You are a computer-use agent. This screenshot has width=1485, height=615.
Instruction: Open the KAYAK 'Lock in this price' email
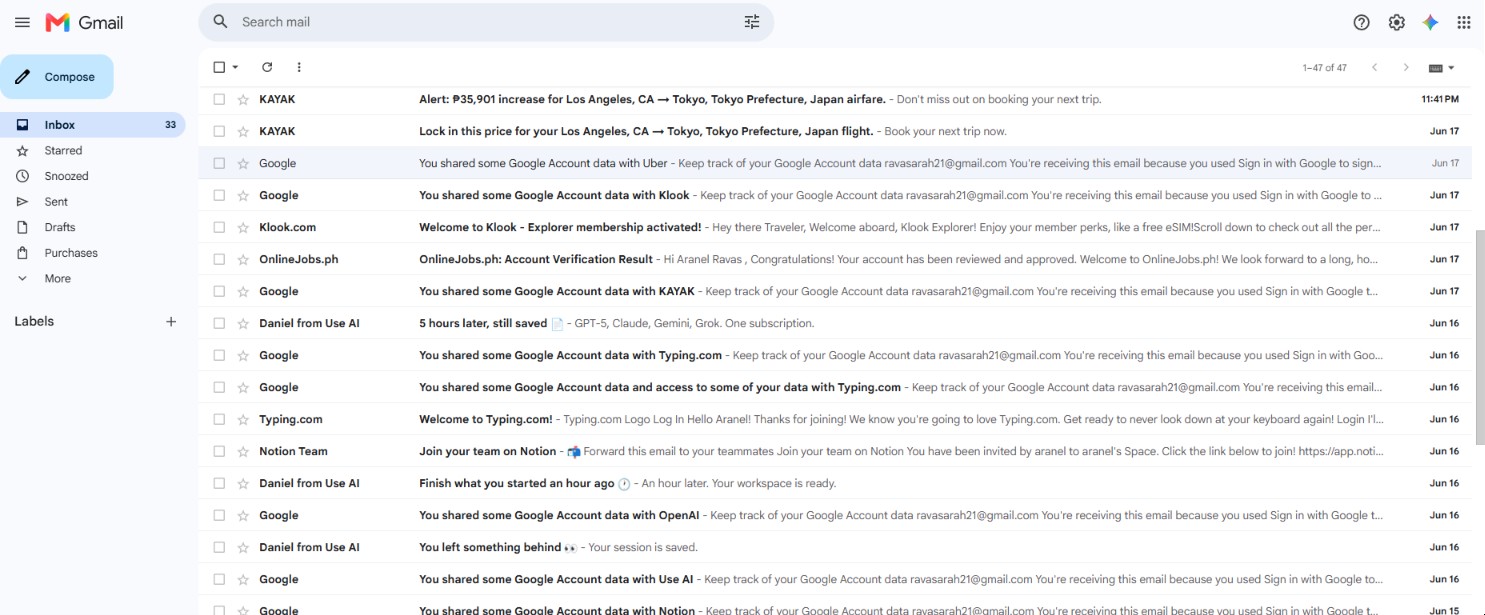click(835, 131)
